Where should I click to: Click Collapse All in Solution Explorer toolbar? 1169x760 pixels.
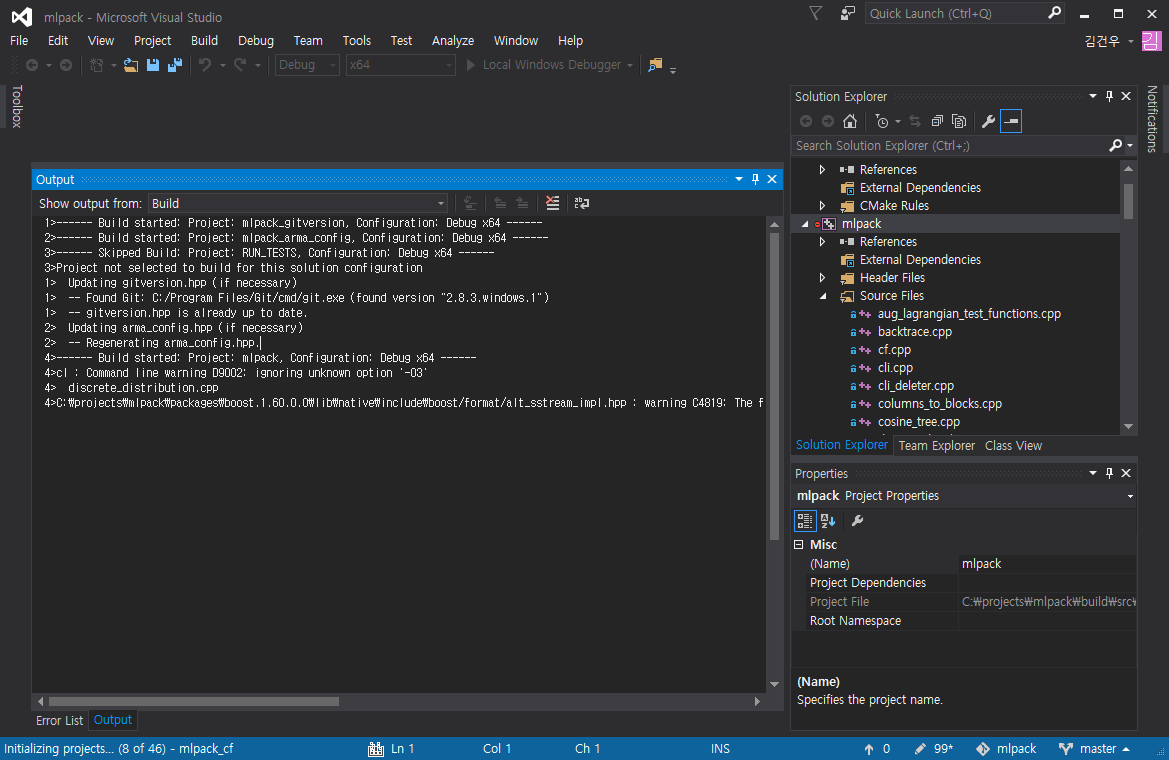pos(937,121)
